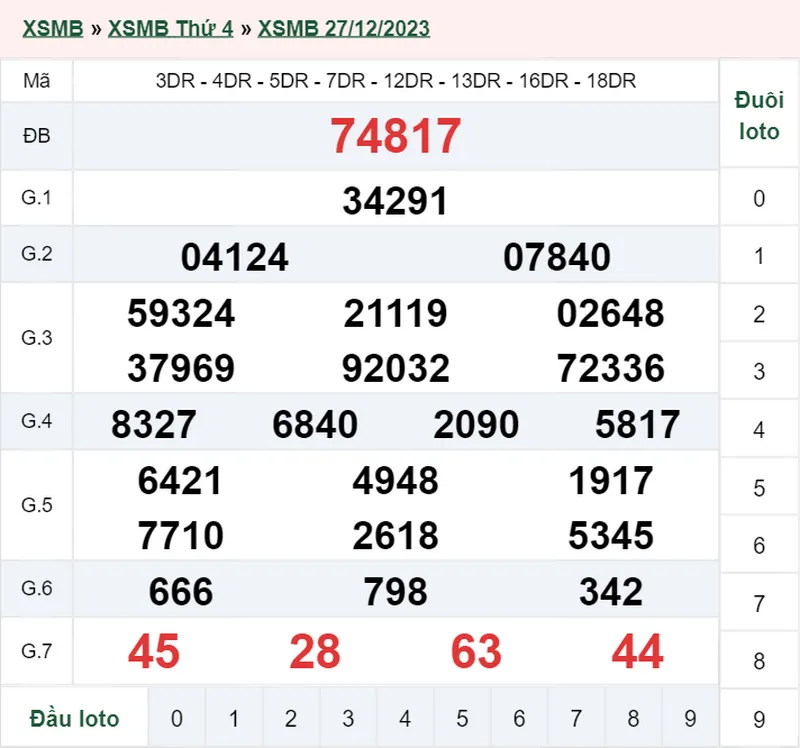
Task: Open the XSMB 27/12/2023 link
Action: click(343, 28)
